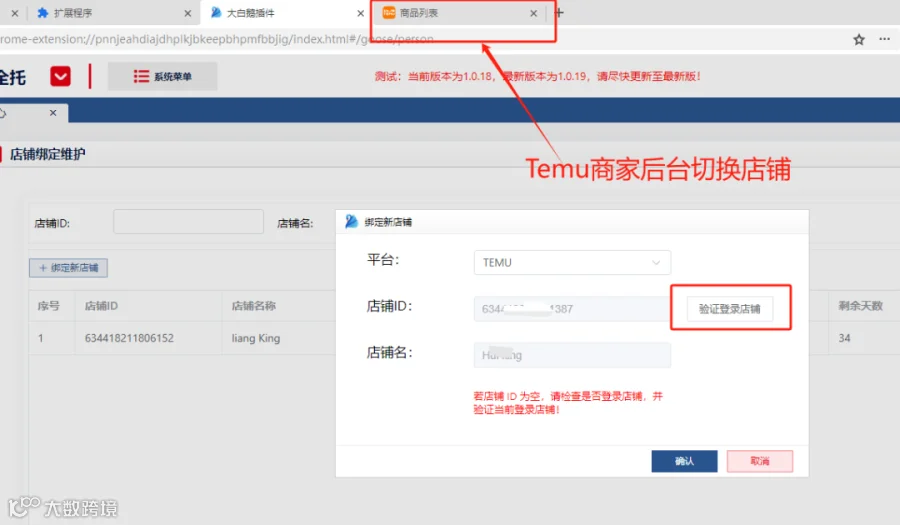The image size is (900, 525).
Task: Open the browser three-dot menu
Action: [885, 39]
